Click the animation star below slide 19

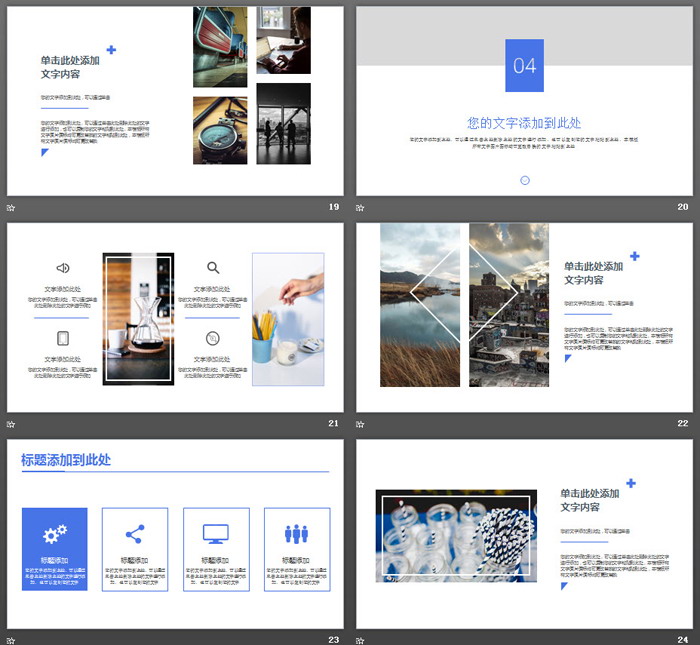(x=11, y=207)
